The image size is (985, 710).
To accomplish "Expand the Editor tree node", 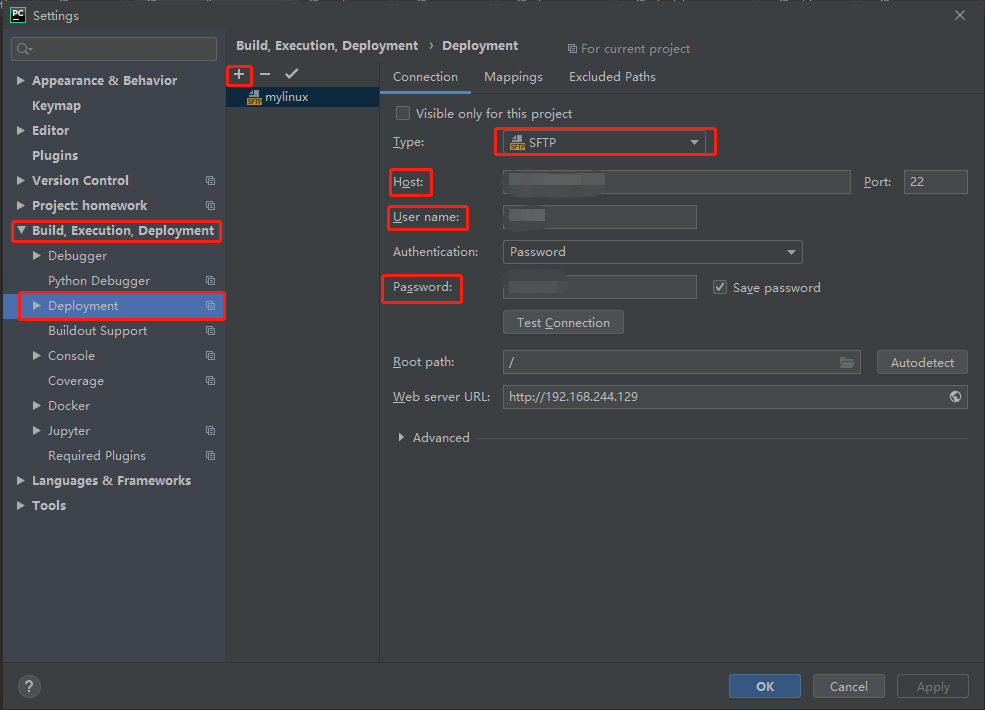I will tap(21, 131).
